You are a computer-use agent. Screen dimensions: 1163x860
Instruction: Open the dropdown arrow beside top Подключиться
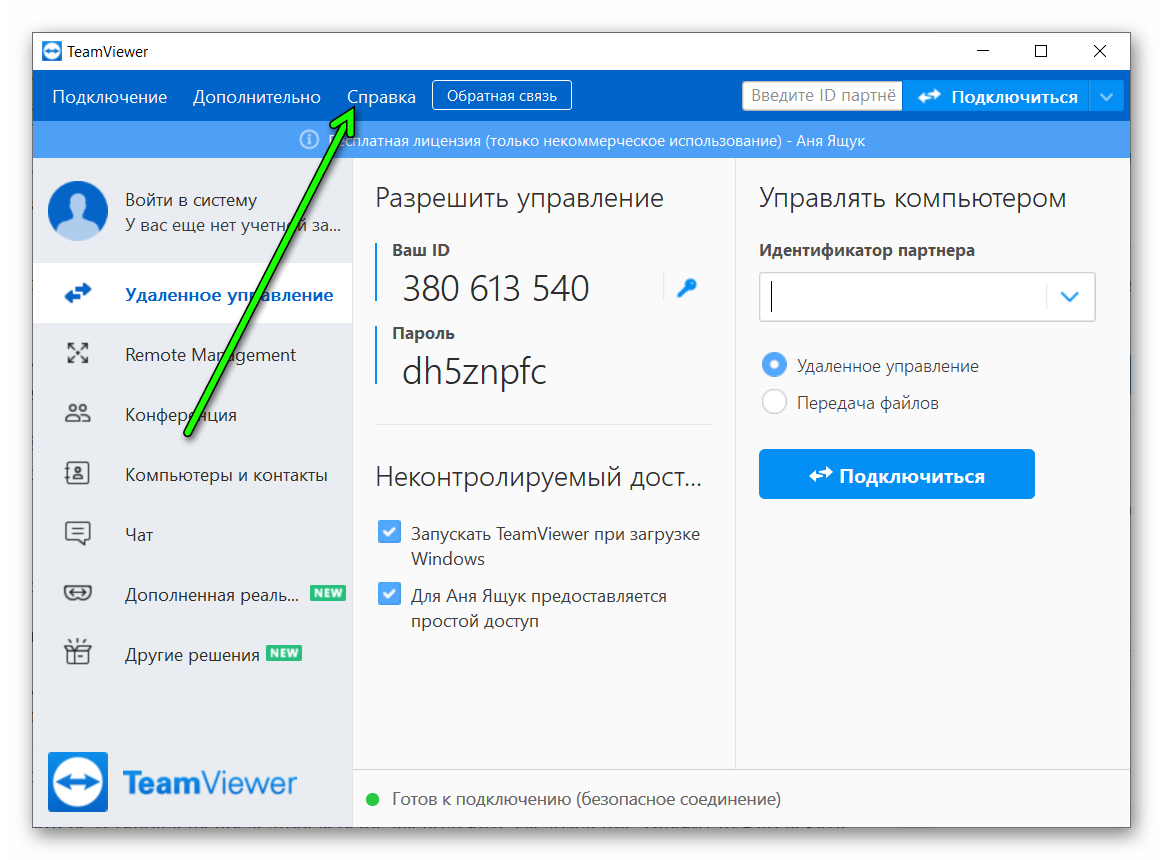point(1106,97)
